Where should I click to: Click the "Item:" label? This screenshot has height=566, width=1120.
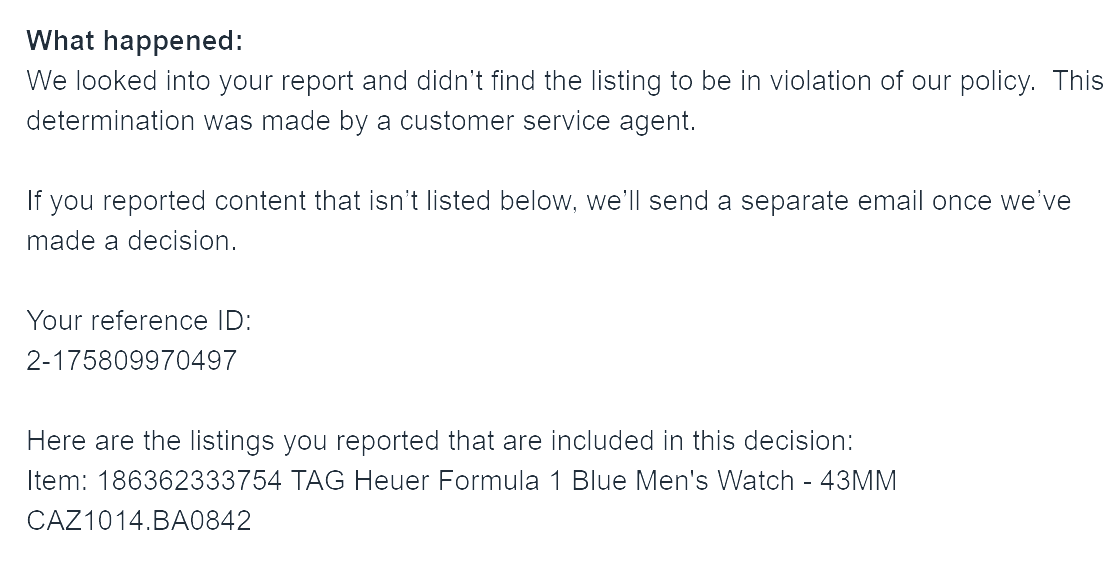[58, 481]
